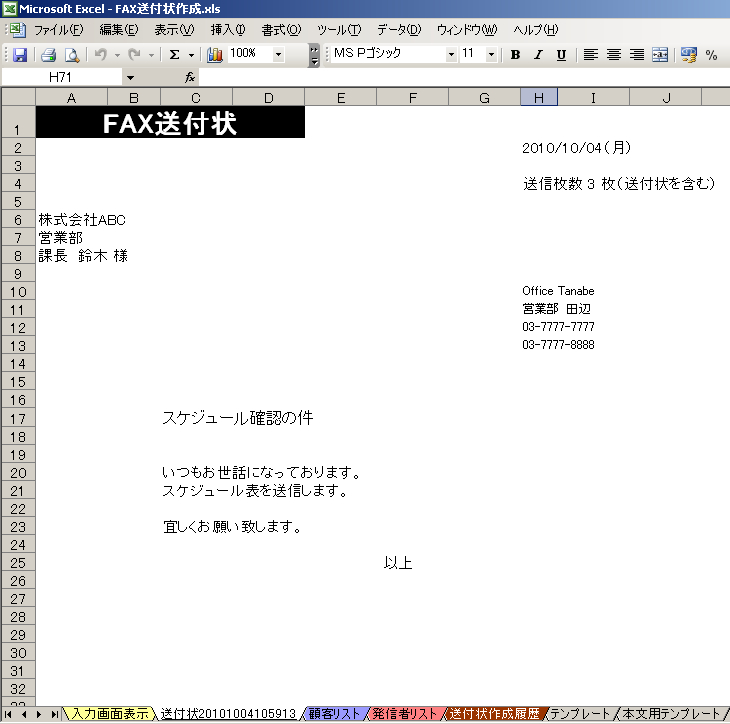Center align text
Image resolution: width=730 pixels, height=724 pixels.
point(614,54)
